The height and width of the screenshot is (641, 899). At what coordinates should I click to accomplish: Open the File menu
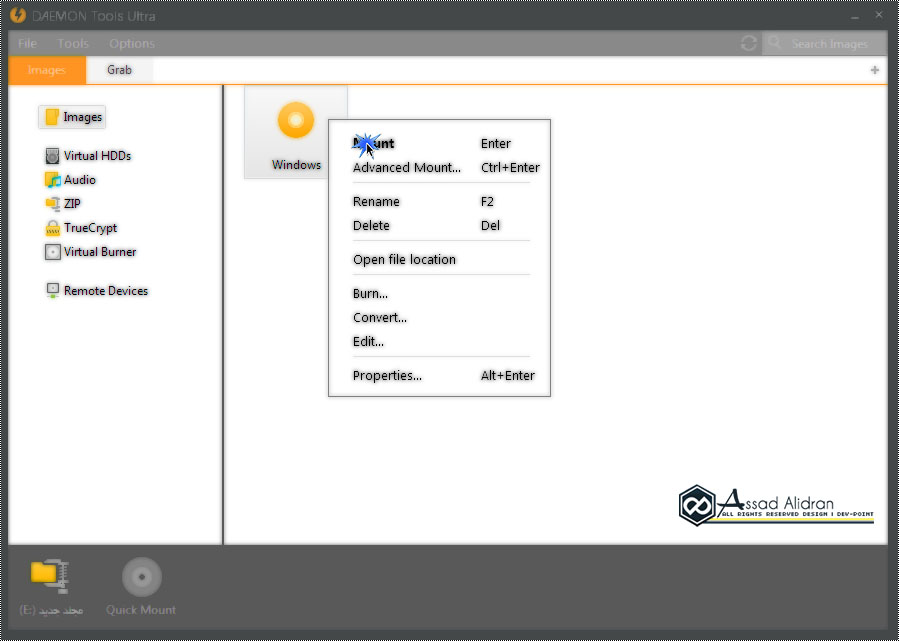(27, 44)
